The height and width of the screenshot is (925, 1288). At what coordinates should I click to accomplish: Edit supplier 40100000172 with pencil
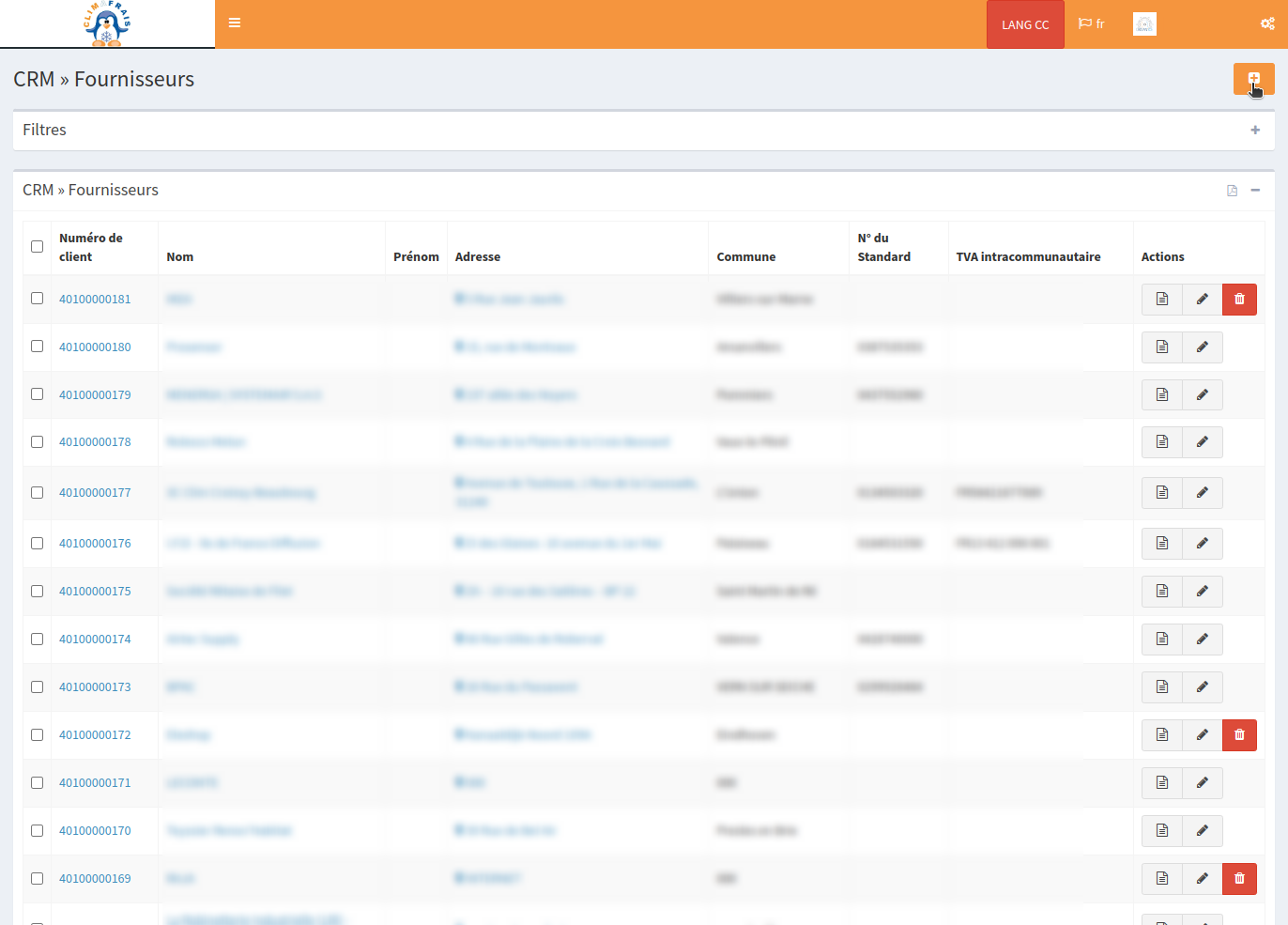click(x=1202, y=735)
